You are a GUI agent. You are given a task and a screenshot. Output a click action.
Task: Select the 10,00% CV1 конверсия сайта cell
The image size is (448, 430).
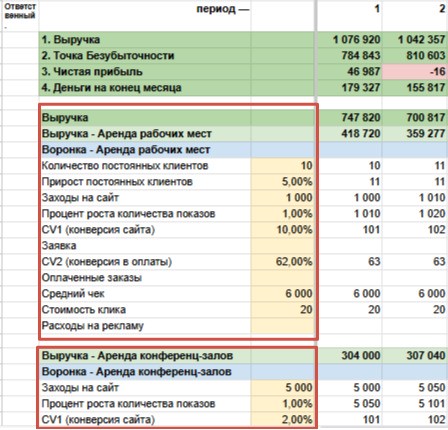[282, 230]
